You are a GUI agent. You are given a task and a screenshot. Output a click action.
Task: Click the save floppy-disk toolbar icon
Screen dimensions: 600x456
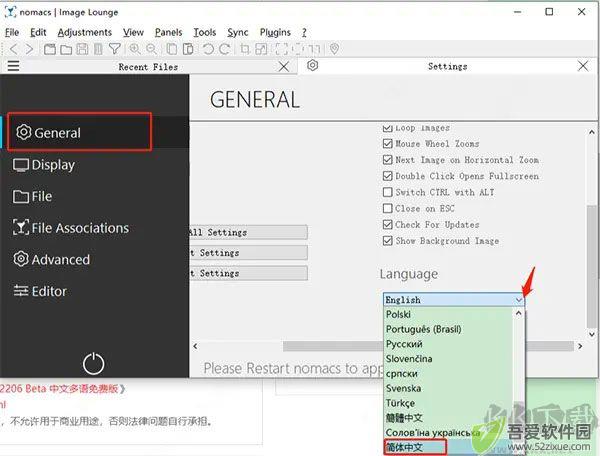[x=82, y=49]
